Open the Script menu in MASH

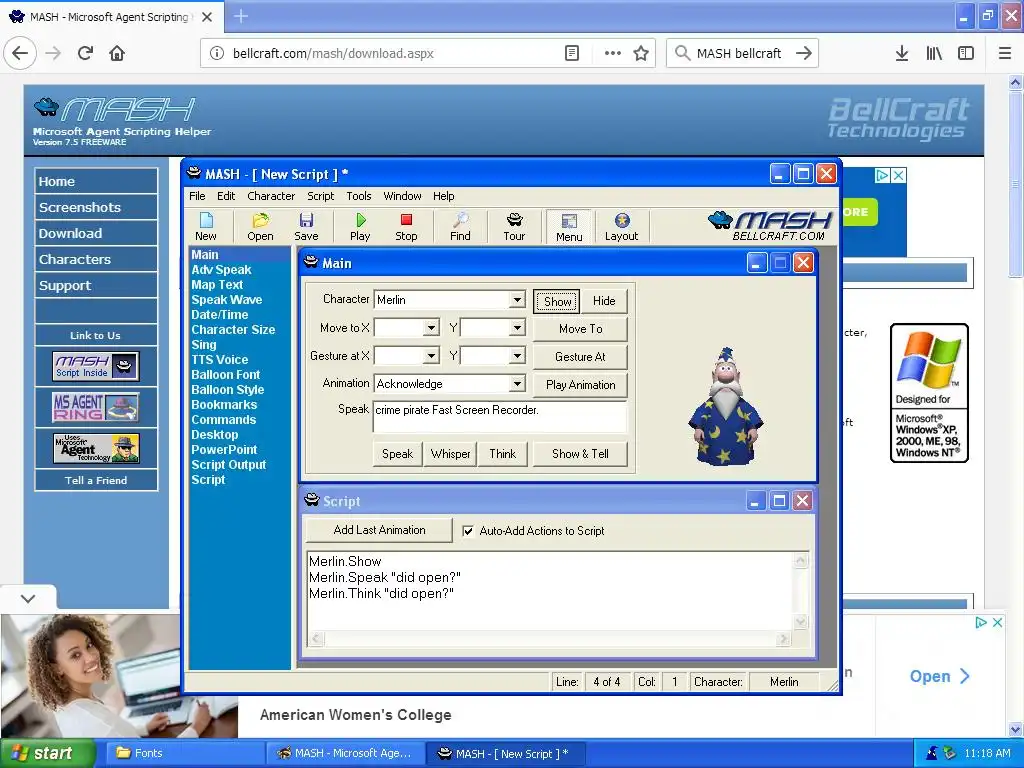point(321,196)
